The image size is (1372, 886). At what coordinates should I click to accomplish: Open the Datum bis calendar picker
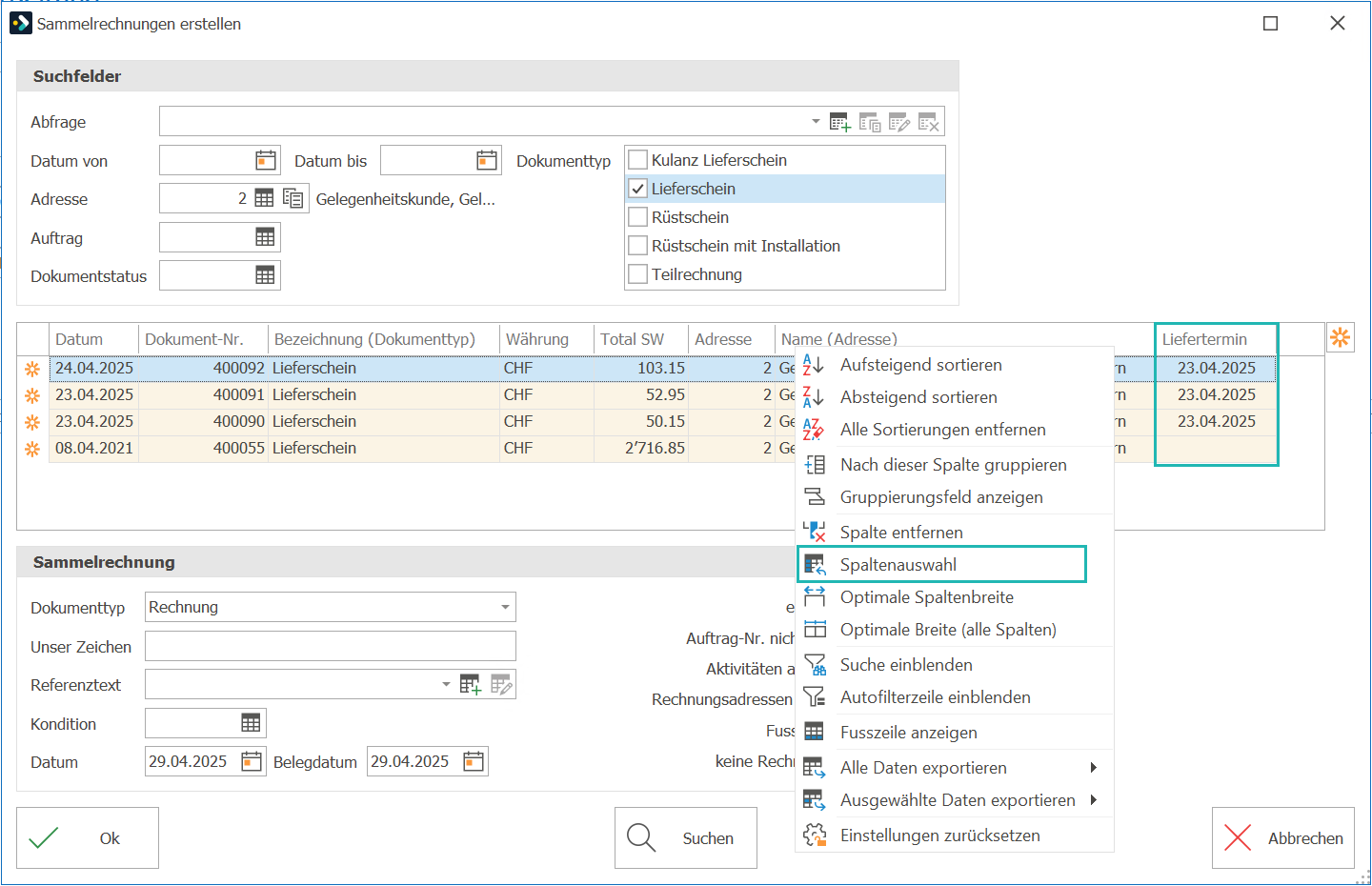[487, 160]
